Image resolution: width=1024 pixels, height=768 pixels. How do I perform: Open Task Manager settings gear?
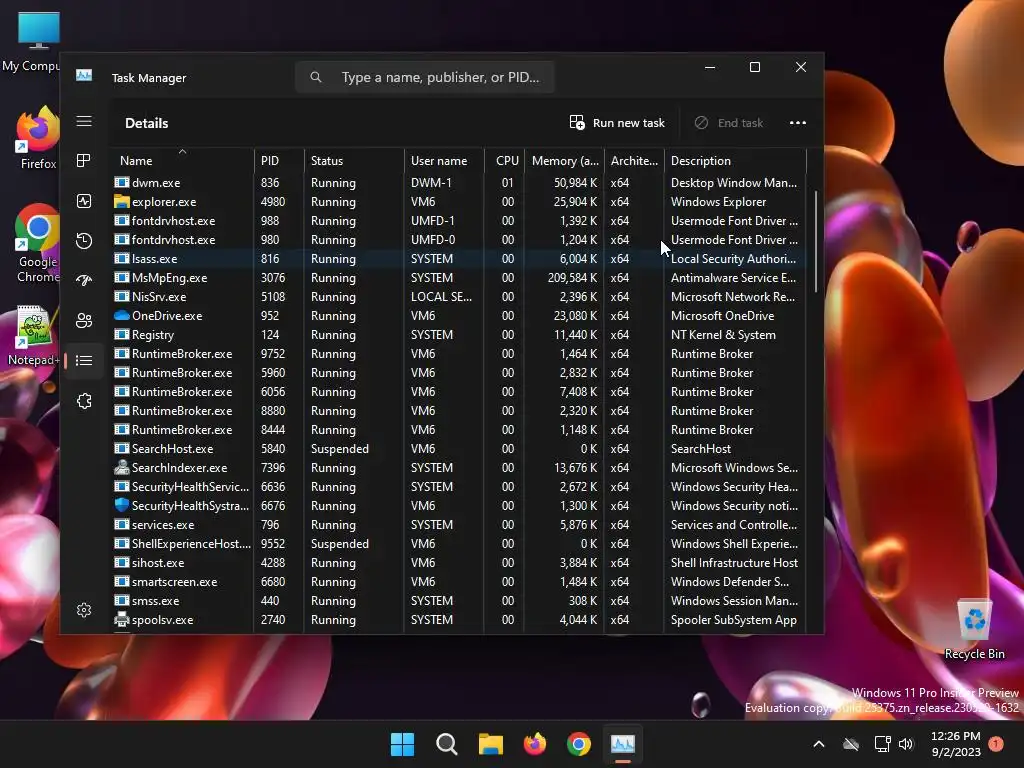[84, 610]
